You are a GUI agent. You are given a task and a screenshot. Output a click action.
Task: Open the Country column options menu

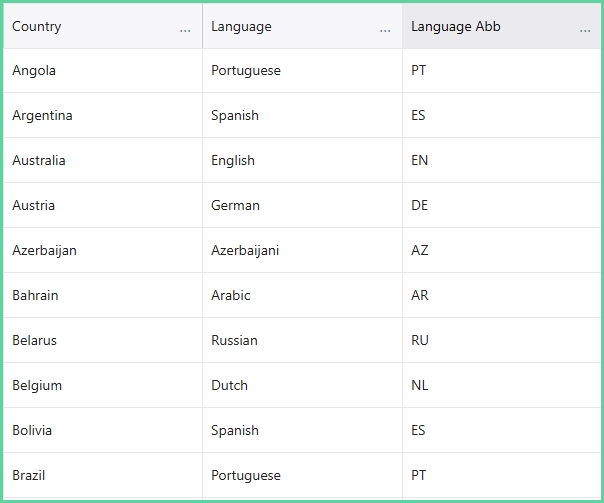pyautogui.click(x=185, y=30)
